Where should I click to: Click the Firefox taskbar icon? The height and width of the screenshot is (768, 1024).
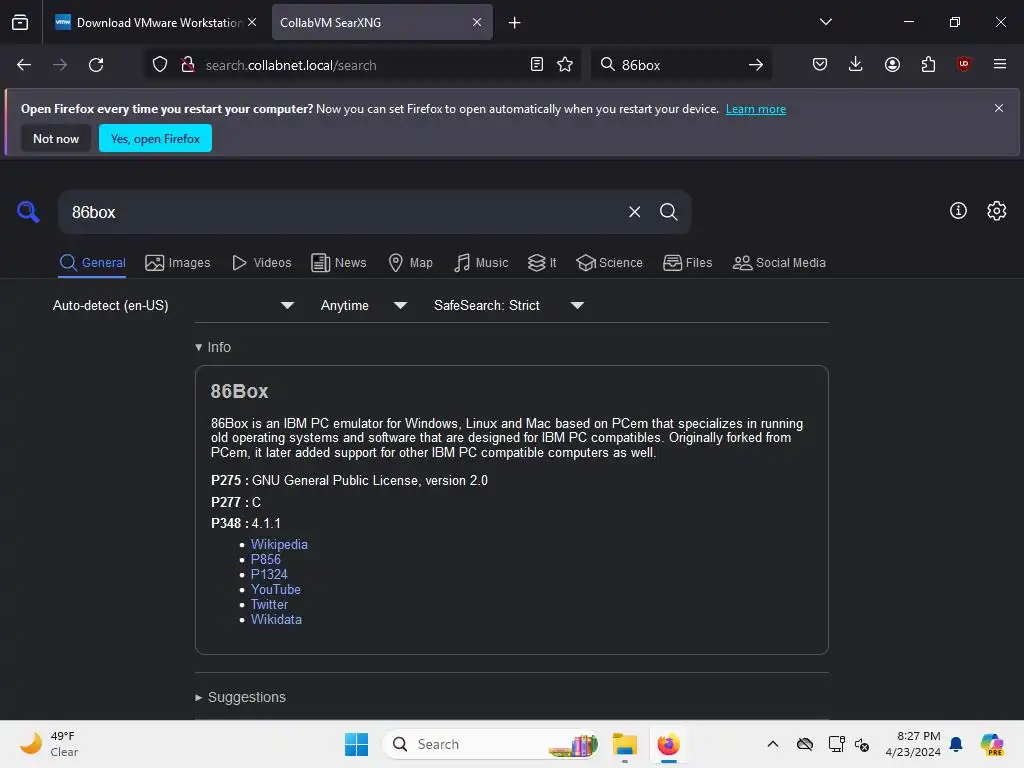[668, 744]
